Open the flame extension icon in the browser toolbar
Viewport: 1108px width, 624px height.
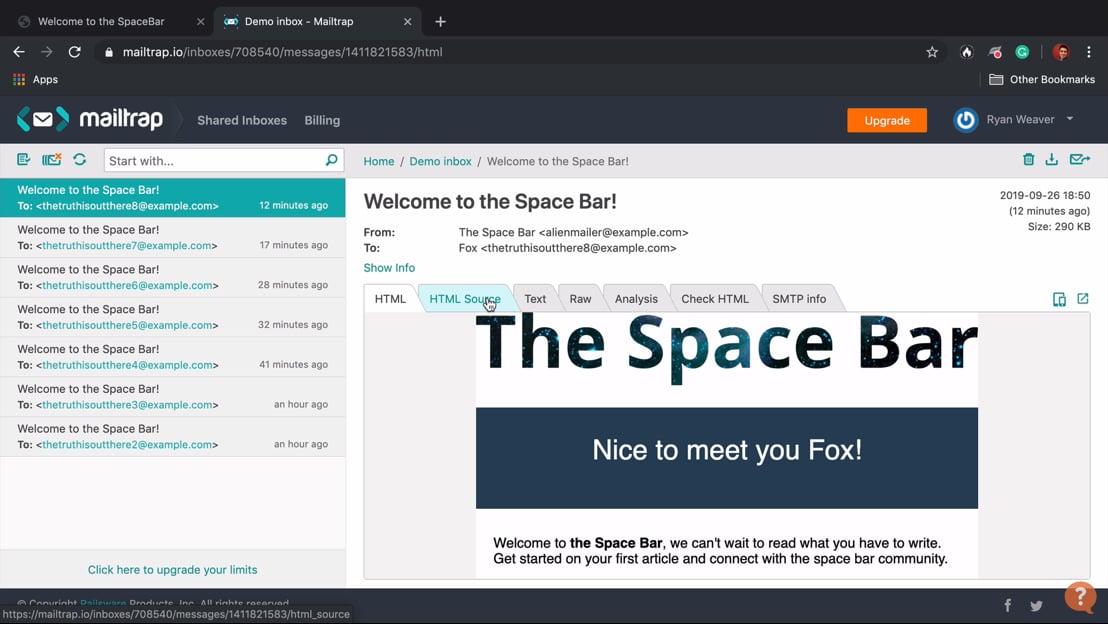(x=967, y=52)
